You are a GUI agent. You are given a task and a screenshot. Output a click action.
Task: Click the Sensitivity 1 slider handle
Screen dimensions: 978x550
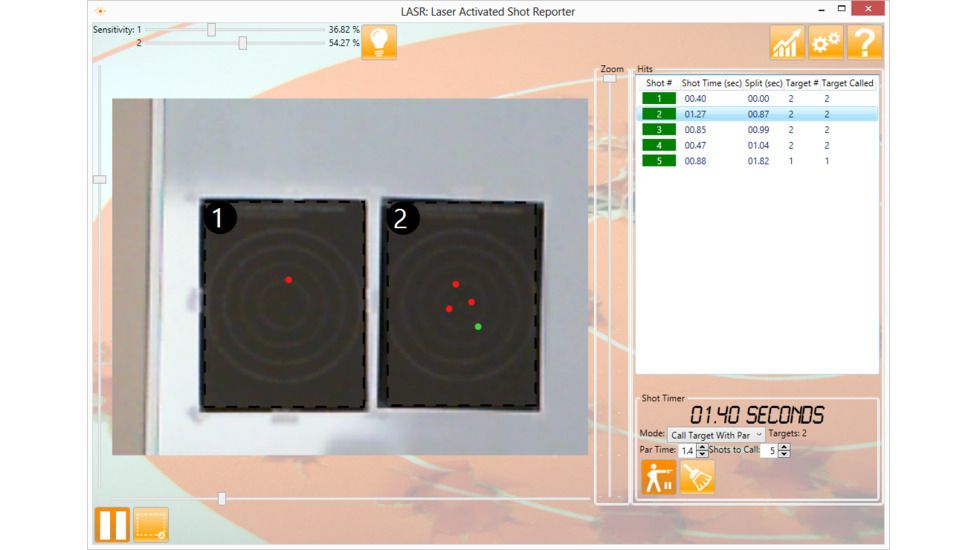[x=211, y=30]
